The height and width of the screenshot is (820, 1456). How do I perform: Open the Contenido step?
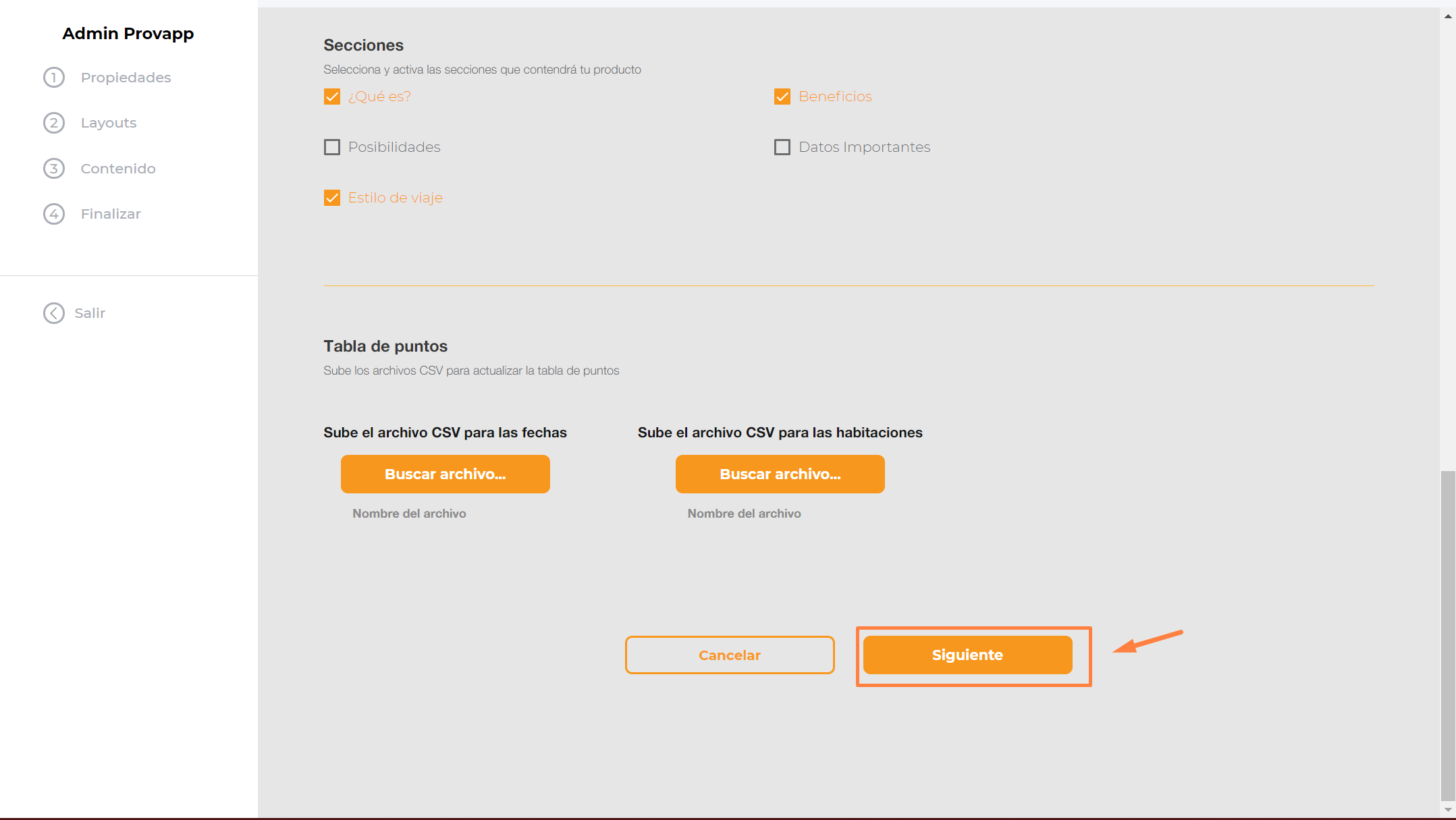[x=118, y=169]
